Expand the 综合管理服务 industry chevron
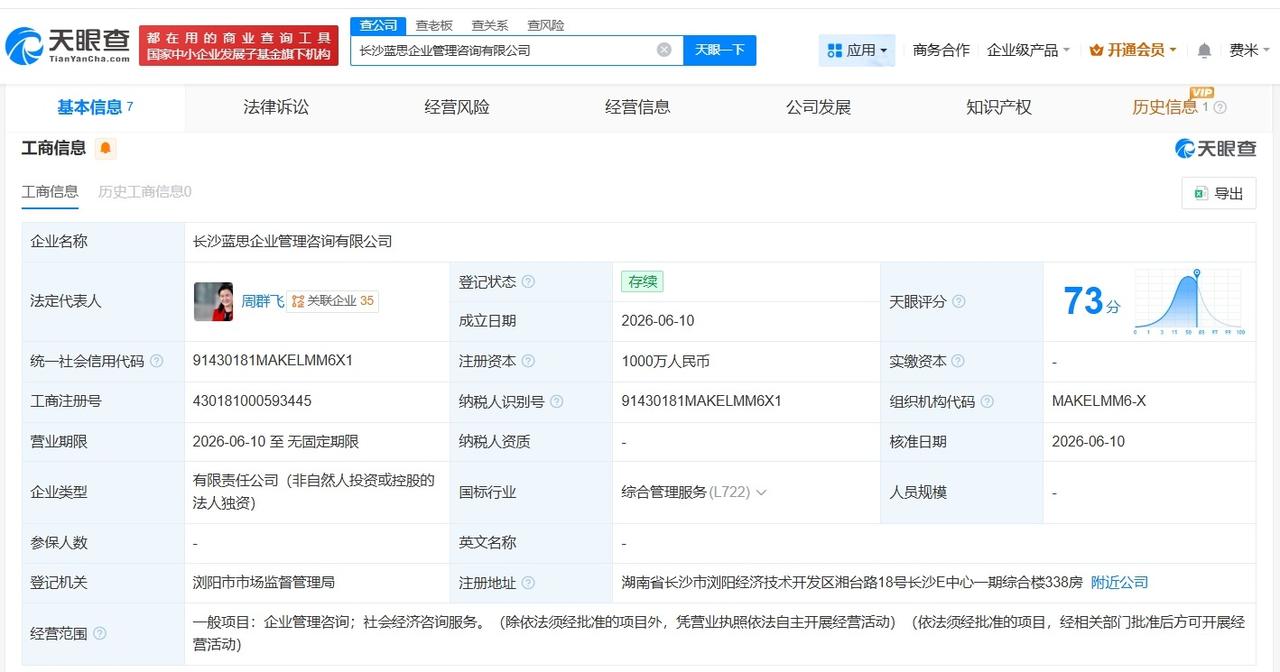The image size is (1280, 672). click(x=761, y=492)
